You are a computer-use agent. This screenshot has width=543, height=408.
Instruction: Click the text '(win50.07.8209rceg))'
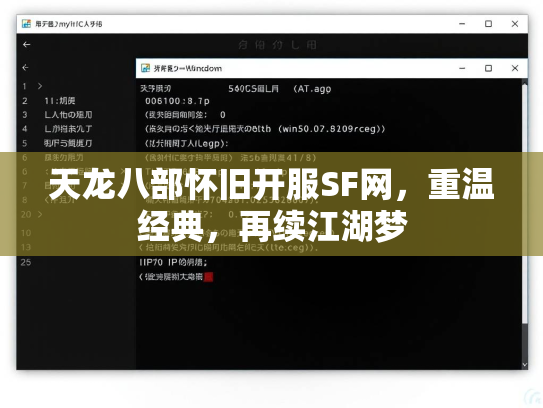(x=331, y=129)
